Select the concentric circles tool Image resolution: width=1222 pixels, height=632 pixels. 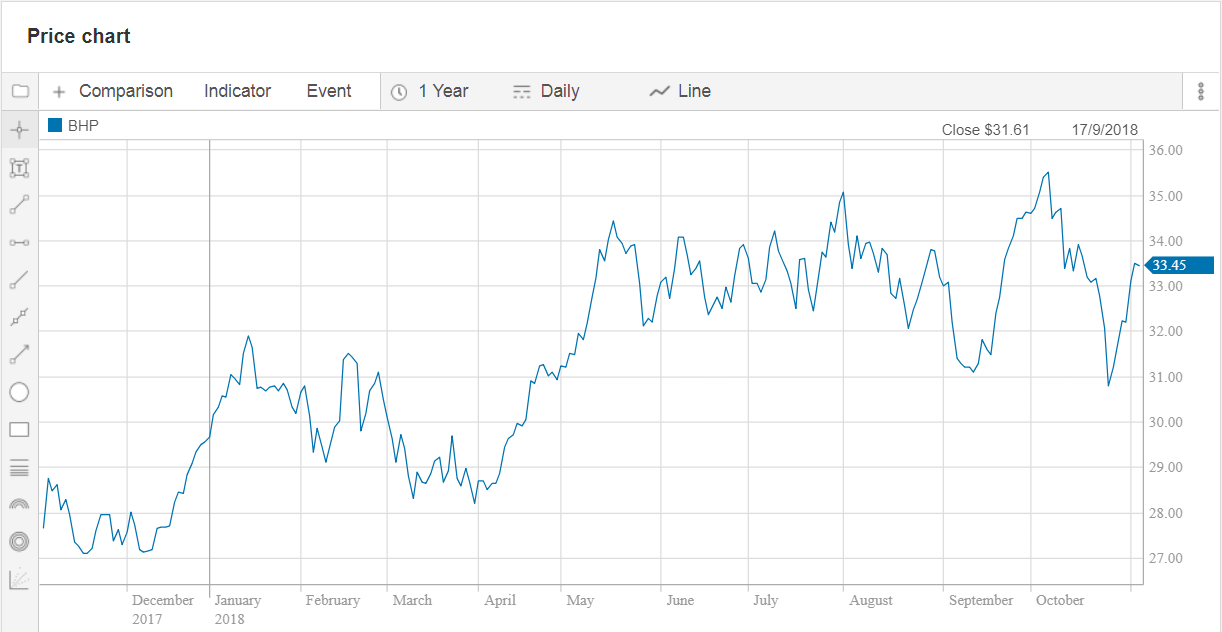pos(19,541)
